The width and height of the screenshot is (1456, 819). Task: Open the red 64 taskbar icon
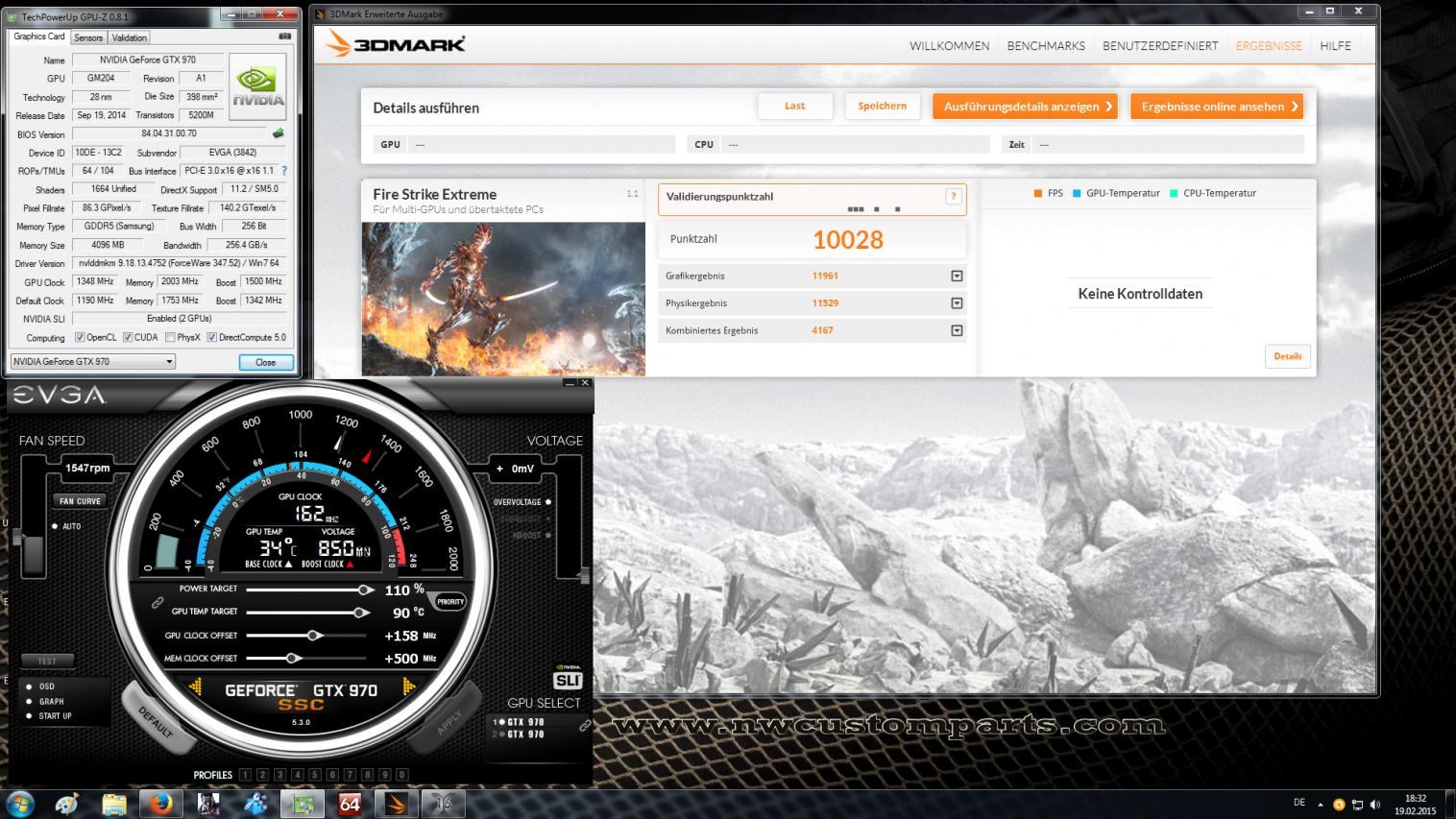[x=350, y=803]
